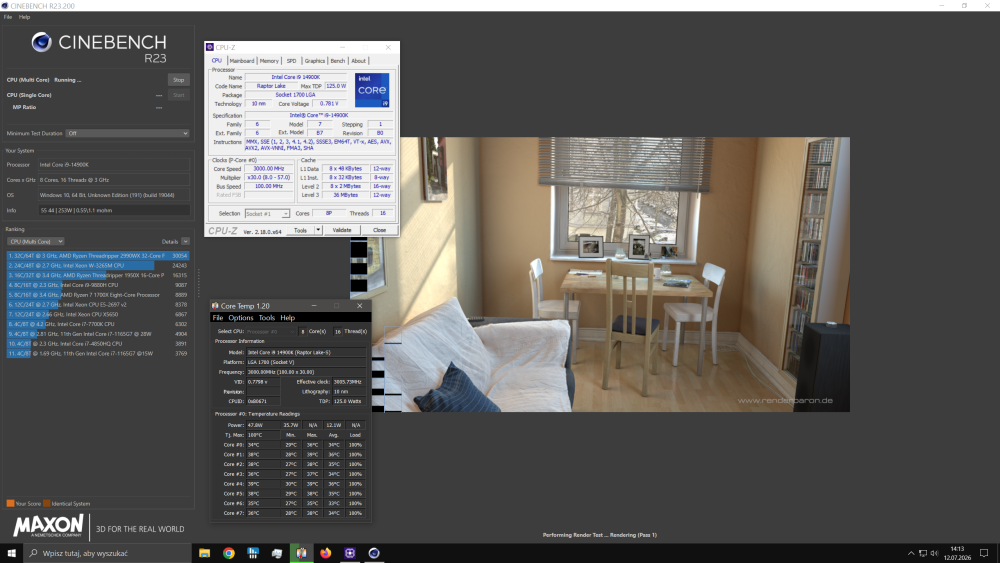Switch to CPU-Z taskbar icon
Viewport: 1000px width, 563px height.
click(349, 553)
